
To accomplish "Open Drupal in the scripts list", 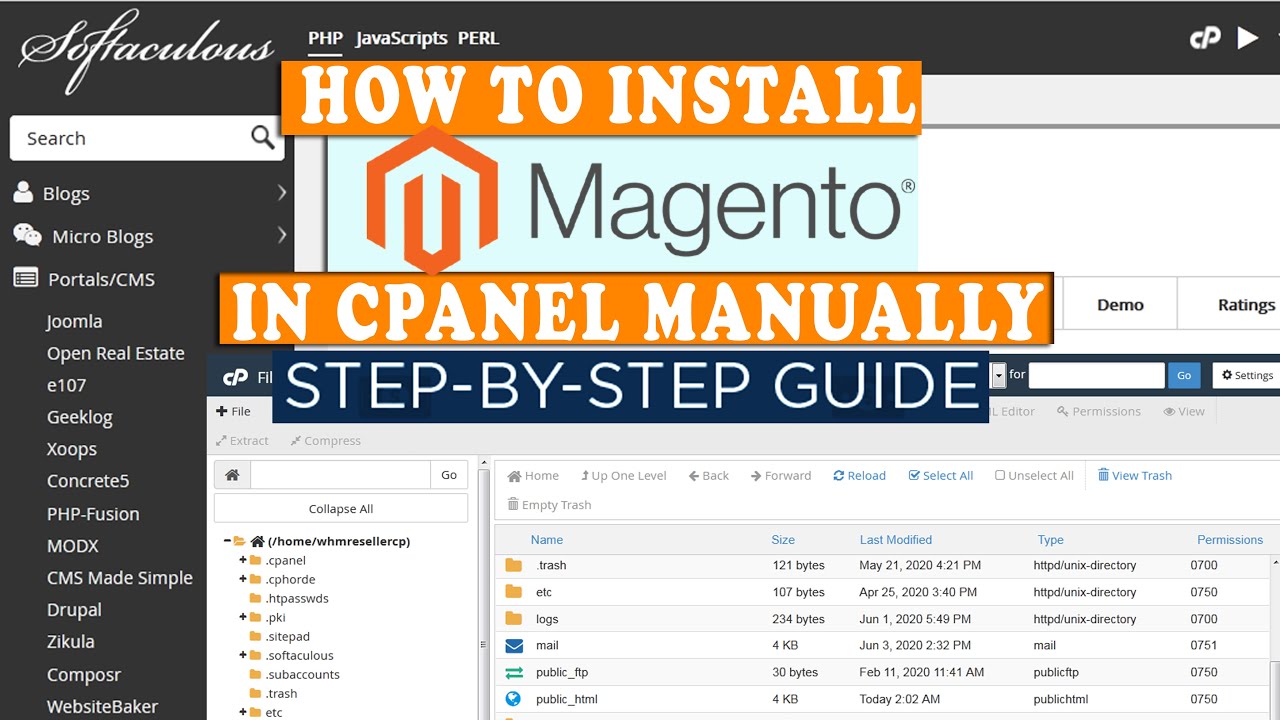I will tap(74, 609).
